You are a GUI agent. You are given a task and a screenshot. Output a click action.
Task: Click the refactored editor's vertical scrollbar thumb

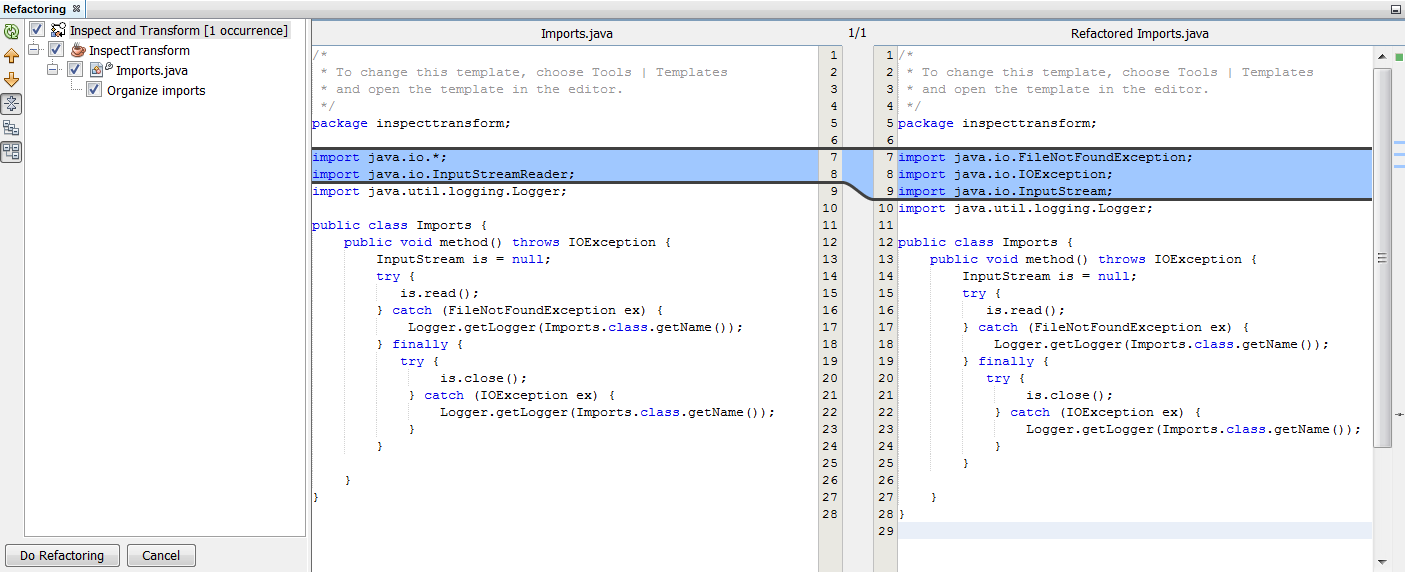point(1382,257)
